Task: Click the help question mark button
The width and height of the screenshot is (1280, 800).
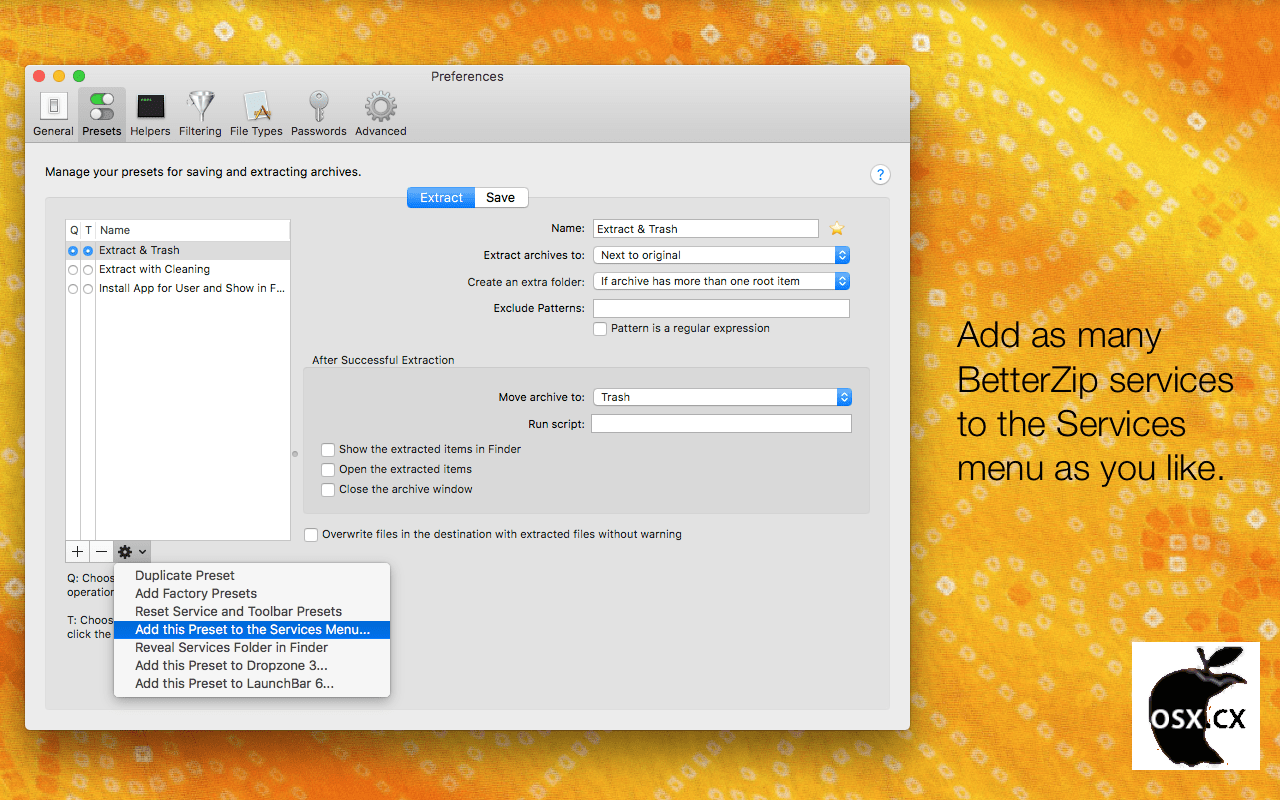Action: pyautogui.click(x=880, y=175)
